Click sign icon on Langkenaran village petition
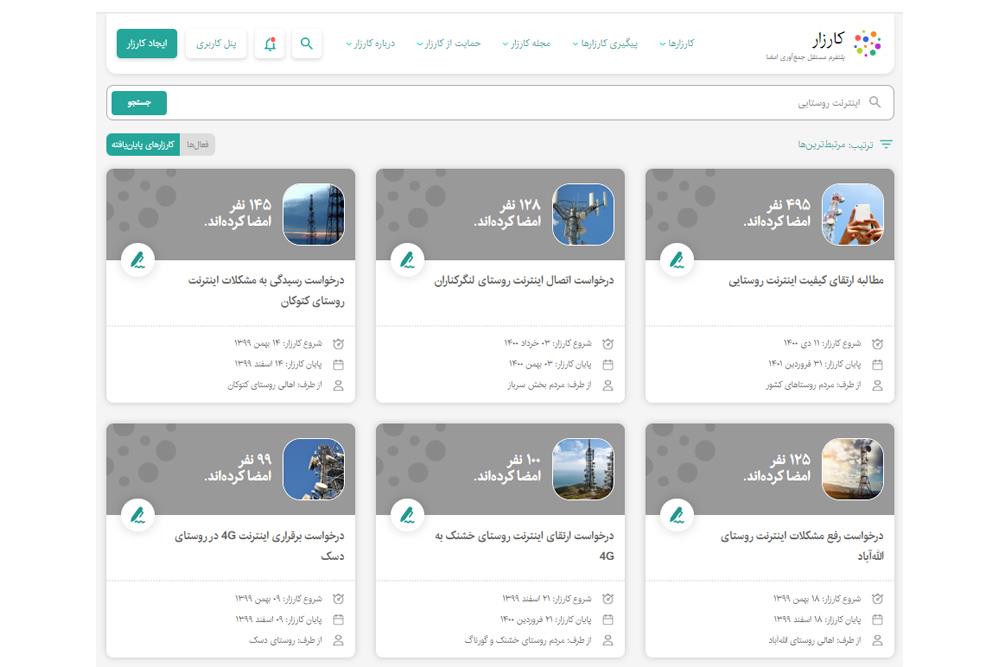 [x=407, y=261]
